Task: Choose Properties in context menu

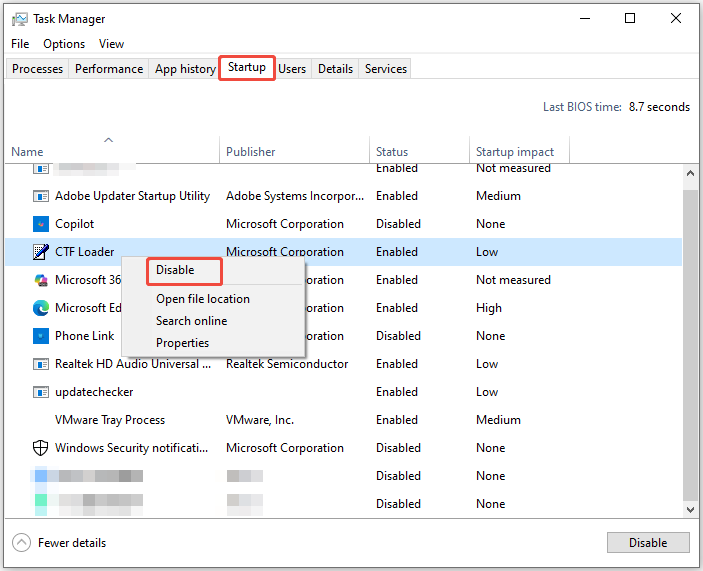Action: pos(182,343)
